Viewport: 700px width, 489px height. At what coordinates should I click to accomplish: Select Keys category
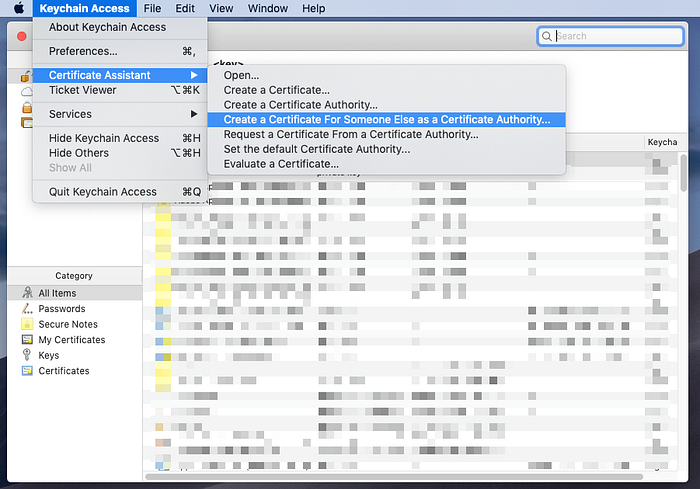pos(75,355)
